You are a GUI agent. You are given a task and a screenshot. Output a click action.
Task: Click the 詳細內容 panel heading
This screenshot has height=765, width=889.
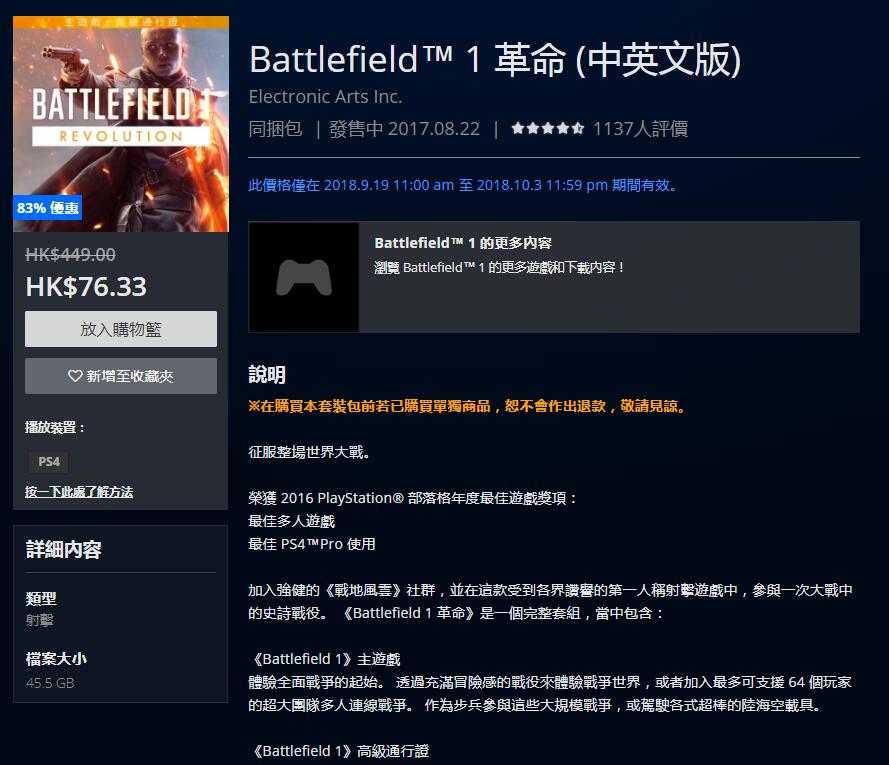pyautogui.click(x=63, y=549)
